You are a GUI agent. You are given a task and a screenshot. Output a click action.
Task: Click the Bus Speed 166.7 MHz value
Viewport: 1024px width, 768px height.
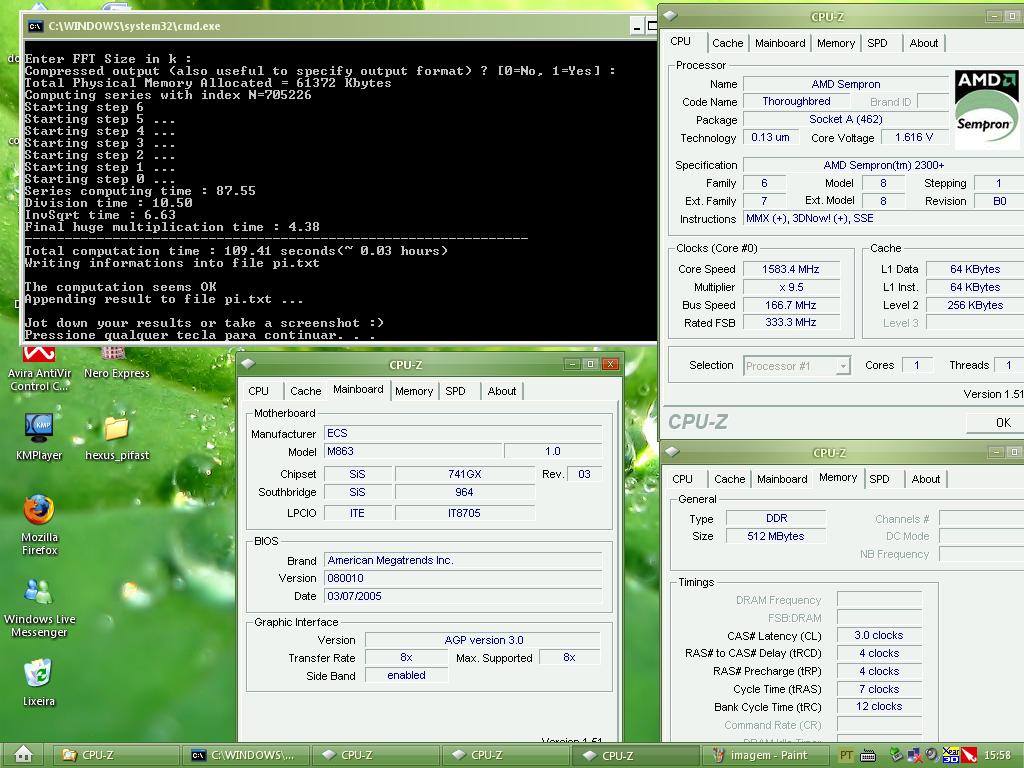click(x=791, y=305)
